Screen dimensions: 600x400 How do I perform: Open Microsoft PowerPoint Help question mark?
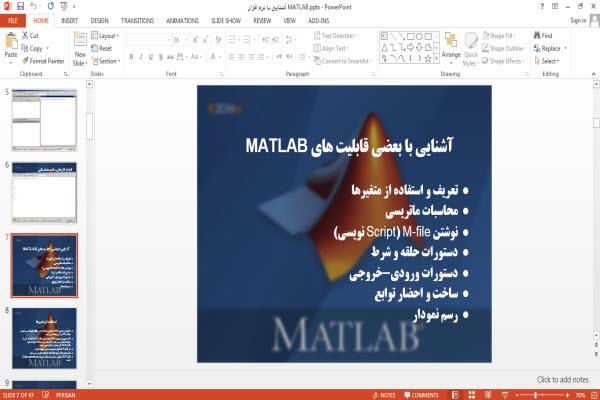tap(542, 6)
